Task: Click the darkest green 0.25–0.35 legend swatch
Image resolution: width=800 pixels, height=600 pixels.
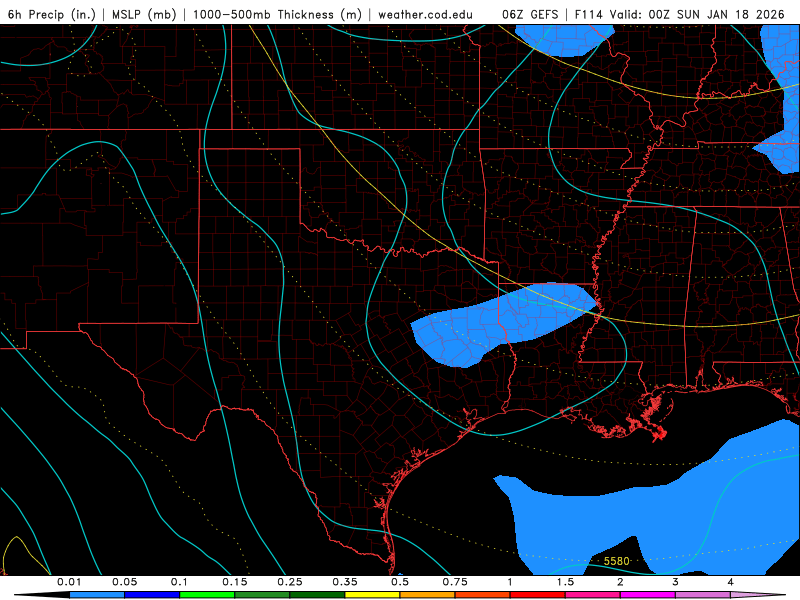Action: click(317, 595)
